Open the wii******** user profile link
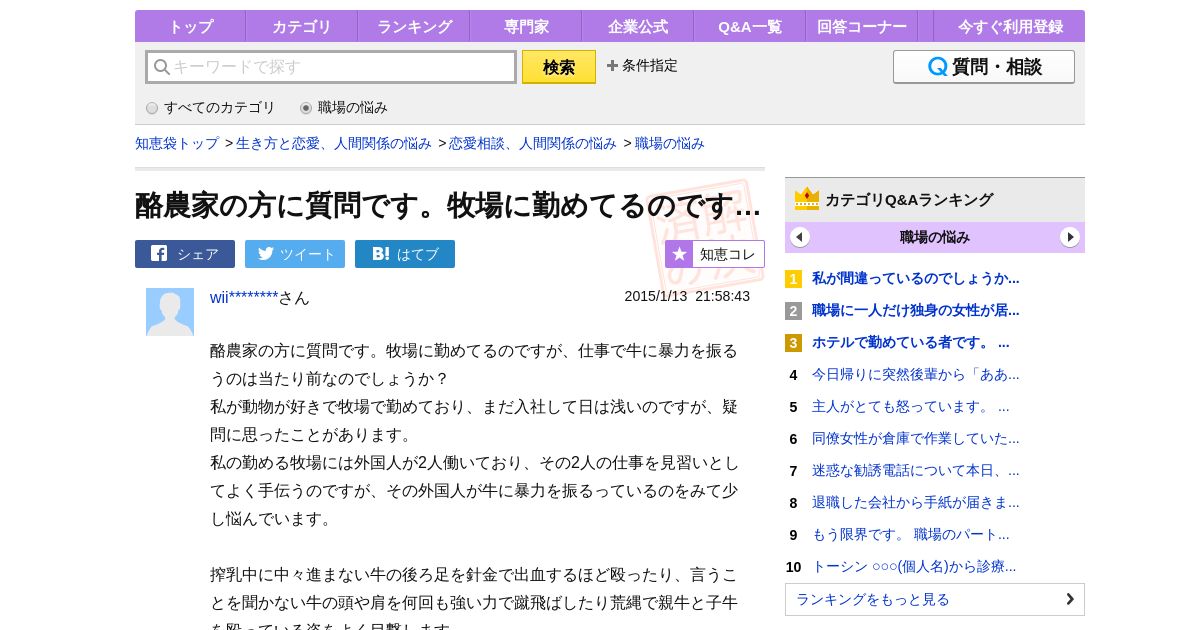1200x630 pixels. (x=244, y=297)
